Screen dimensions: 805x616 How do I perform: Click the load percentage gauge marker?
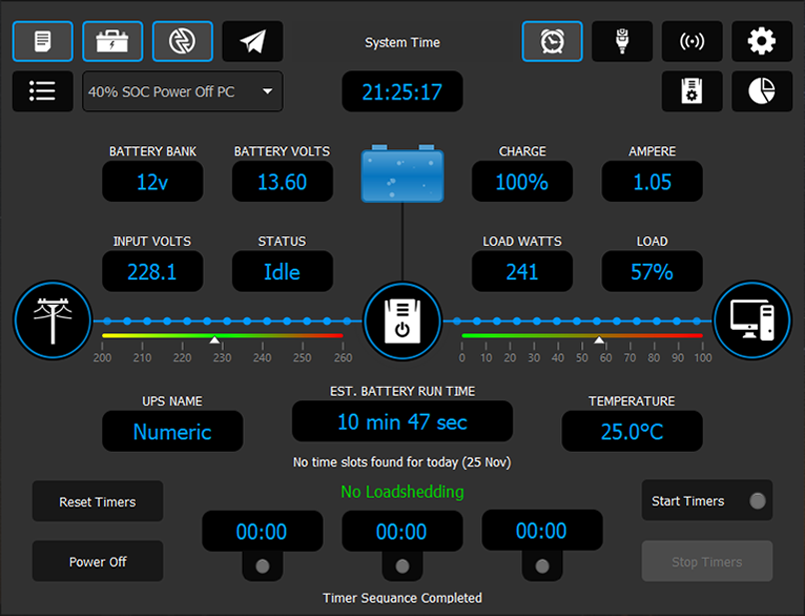coord(600,342)
